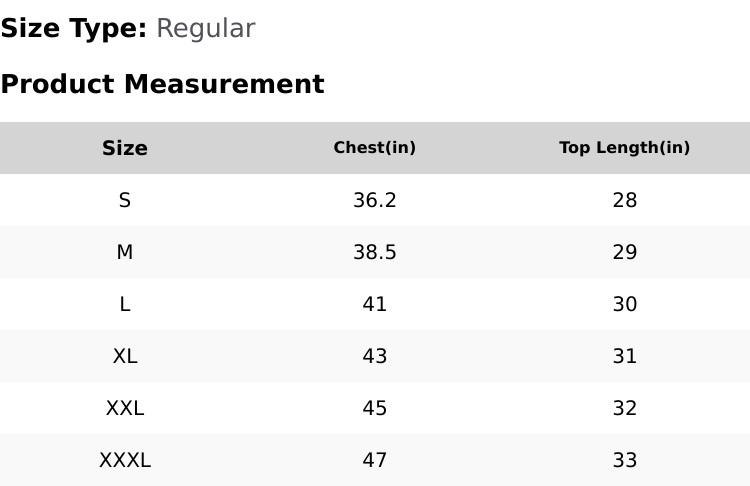Select the XL size cell
750x486 pixels.
(125, 356)
